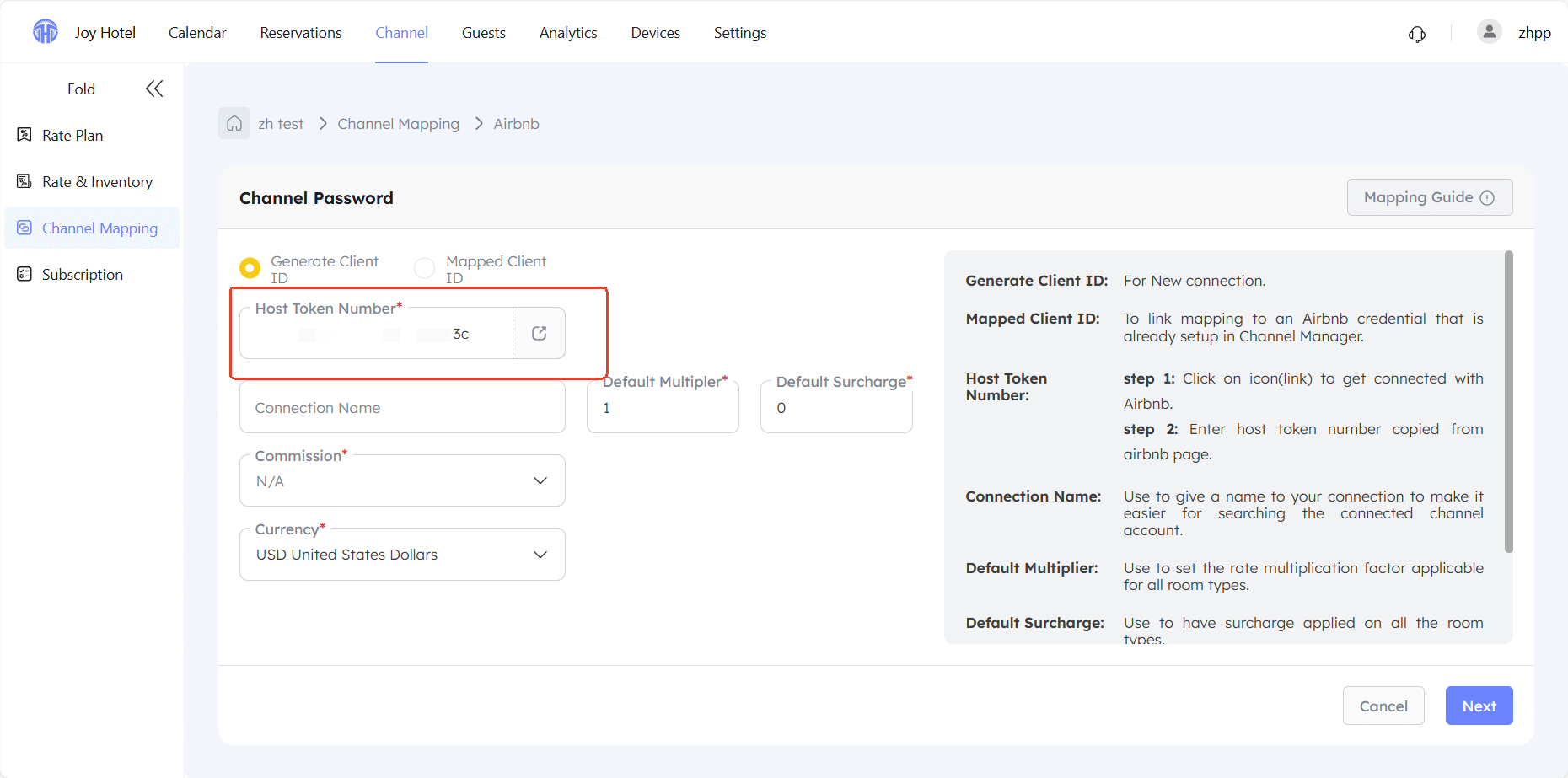Click the Currency chevron arrow

[x=540, y=555]
